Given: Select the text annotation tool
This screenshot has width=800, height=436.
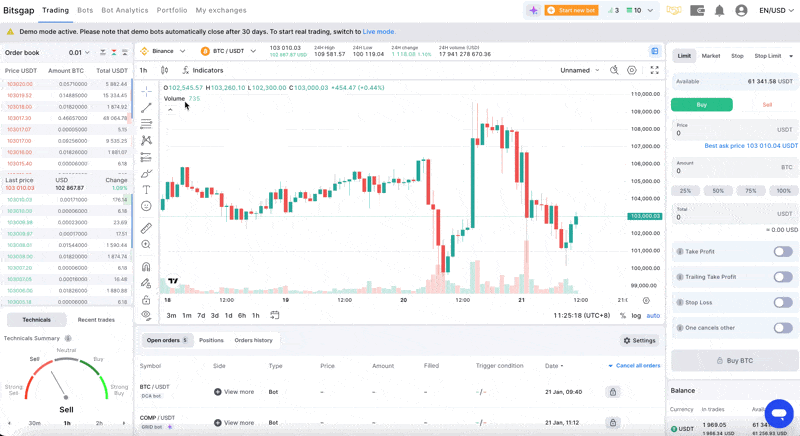Looking at the screenshot, I should 146,189.
